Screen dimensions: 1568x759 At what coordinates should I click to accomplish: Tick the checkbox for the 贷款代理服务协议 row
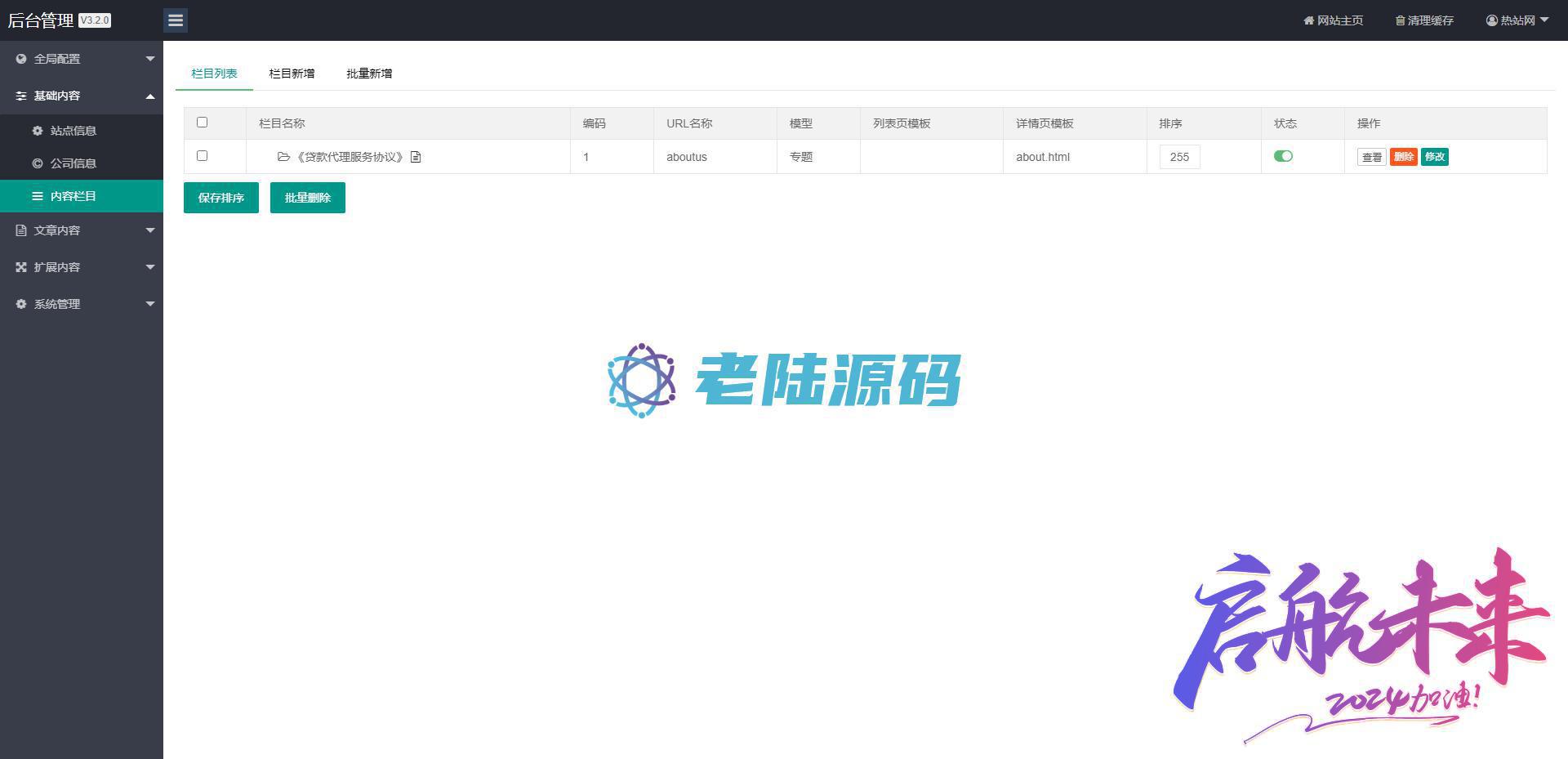tap(203, 156)
